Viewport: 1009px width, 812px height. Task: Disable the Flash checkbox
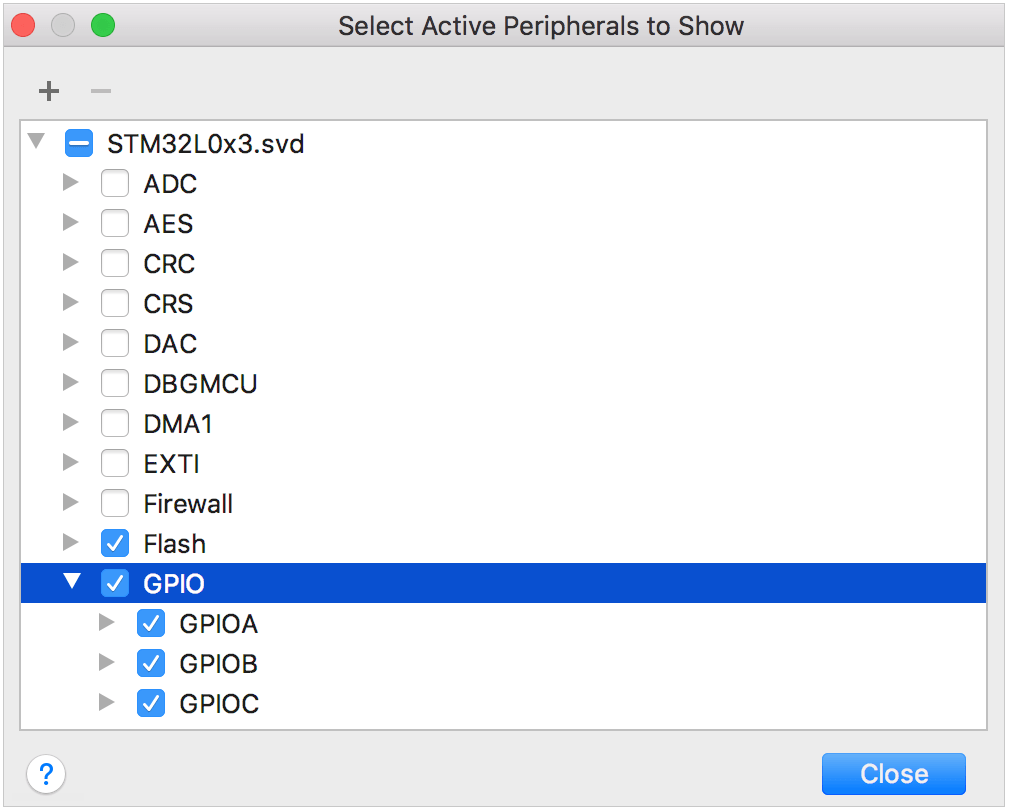115,543
